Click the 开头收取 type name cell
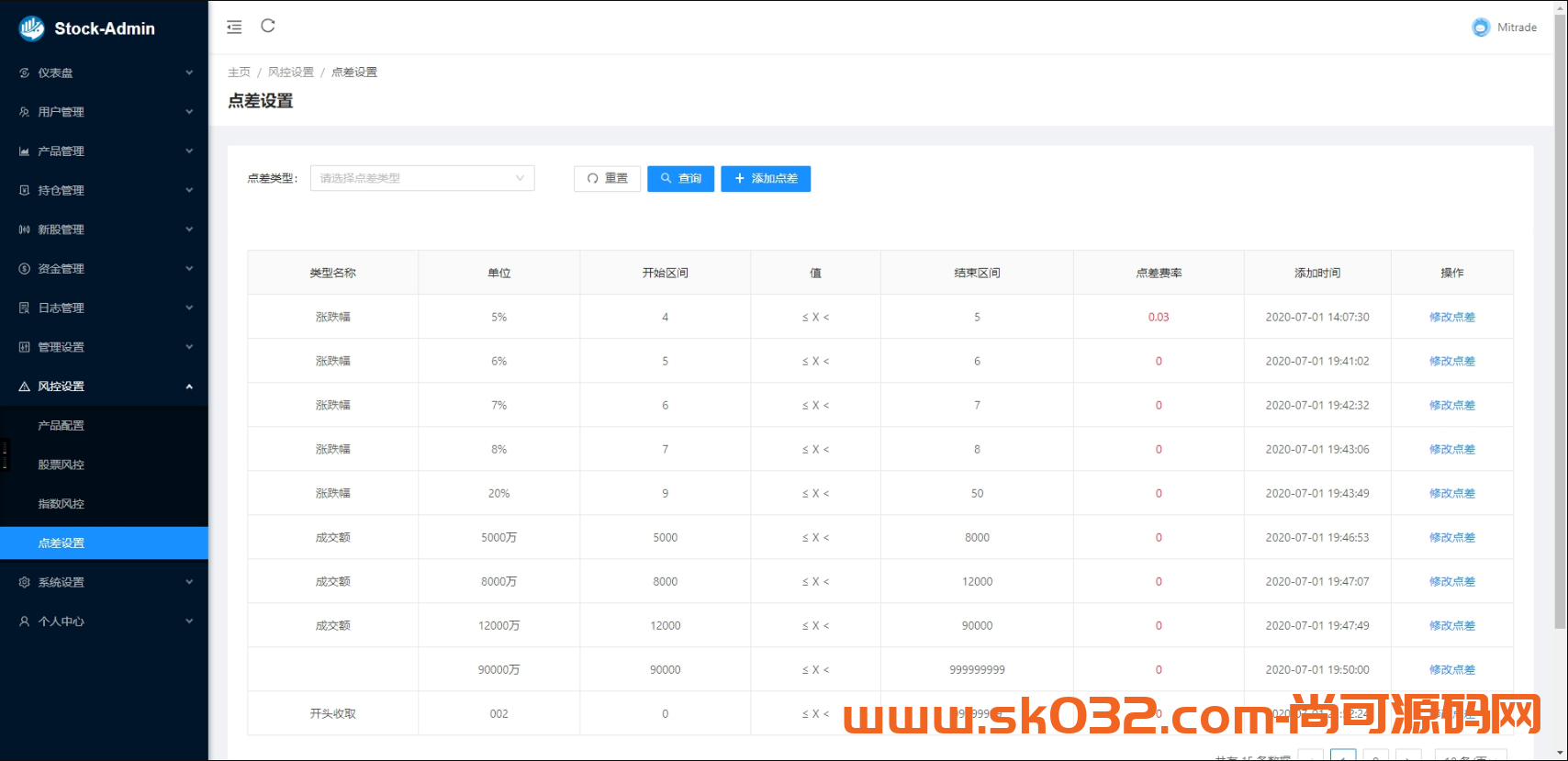Image resolution: width=1568 pixels, height=761 pixels. [x=332, y=713]
